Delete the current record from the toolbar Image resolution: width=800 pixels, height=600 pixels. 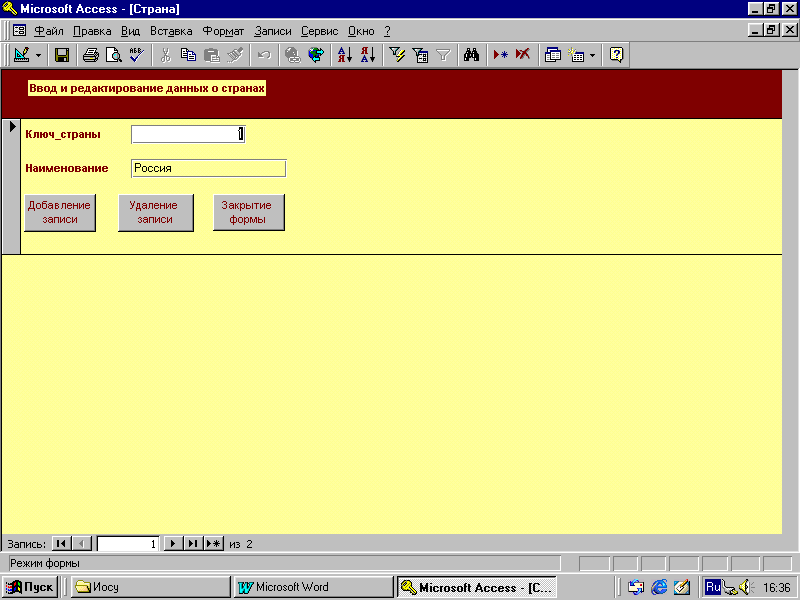point(523,55)
